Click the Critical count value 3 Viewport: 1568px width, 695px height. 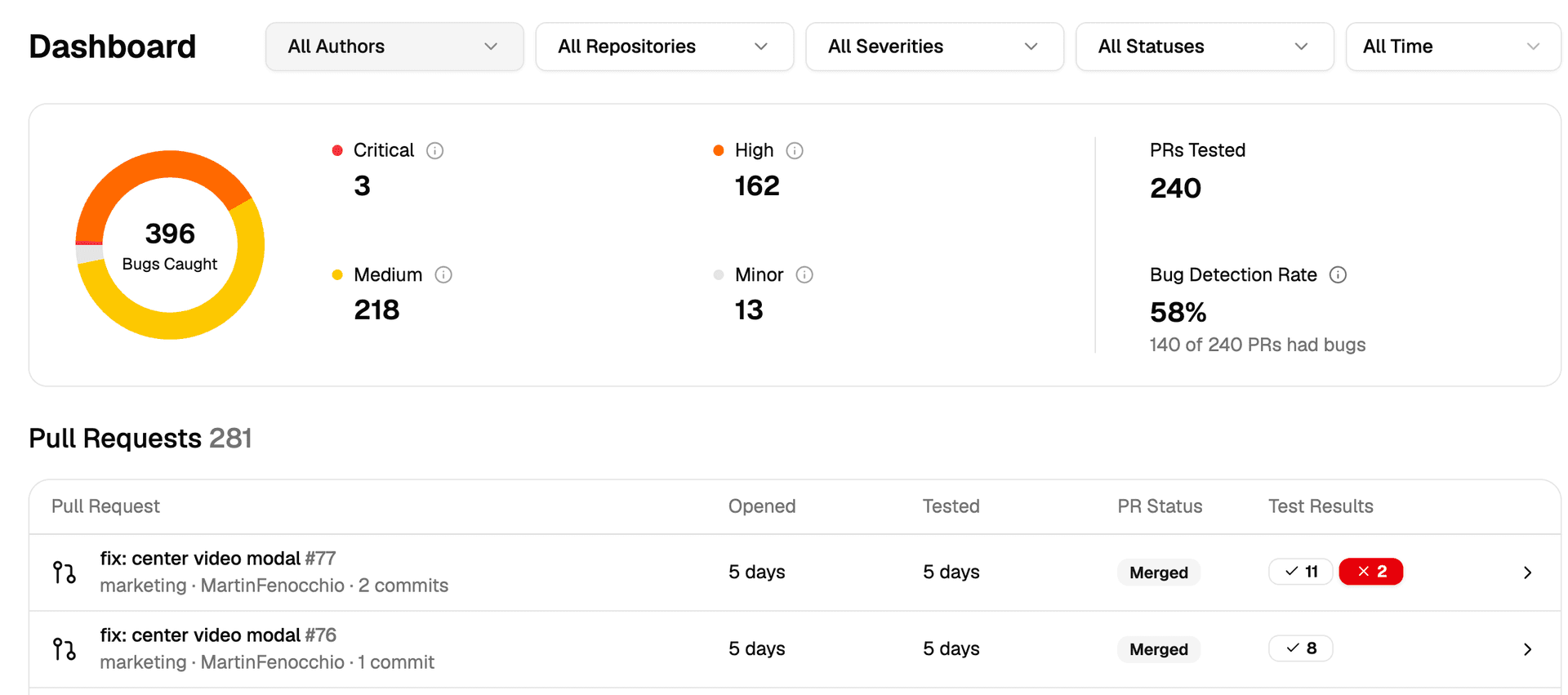tap(362, 186)
